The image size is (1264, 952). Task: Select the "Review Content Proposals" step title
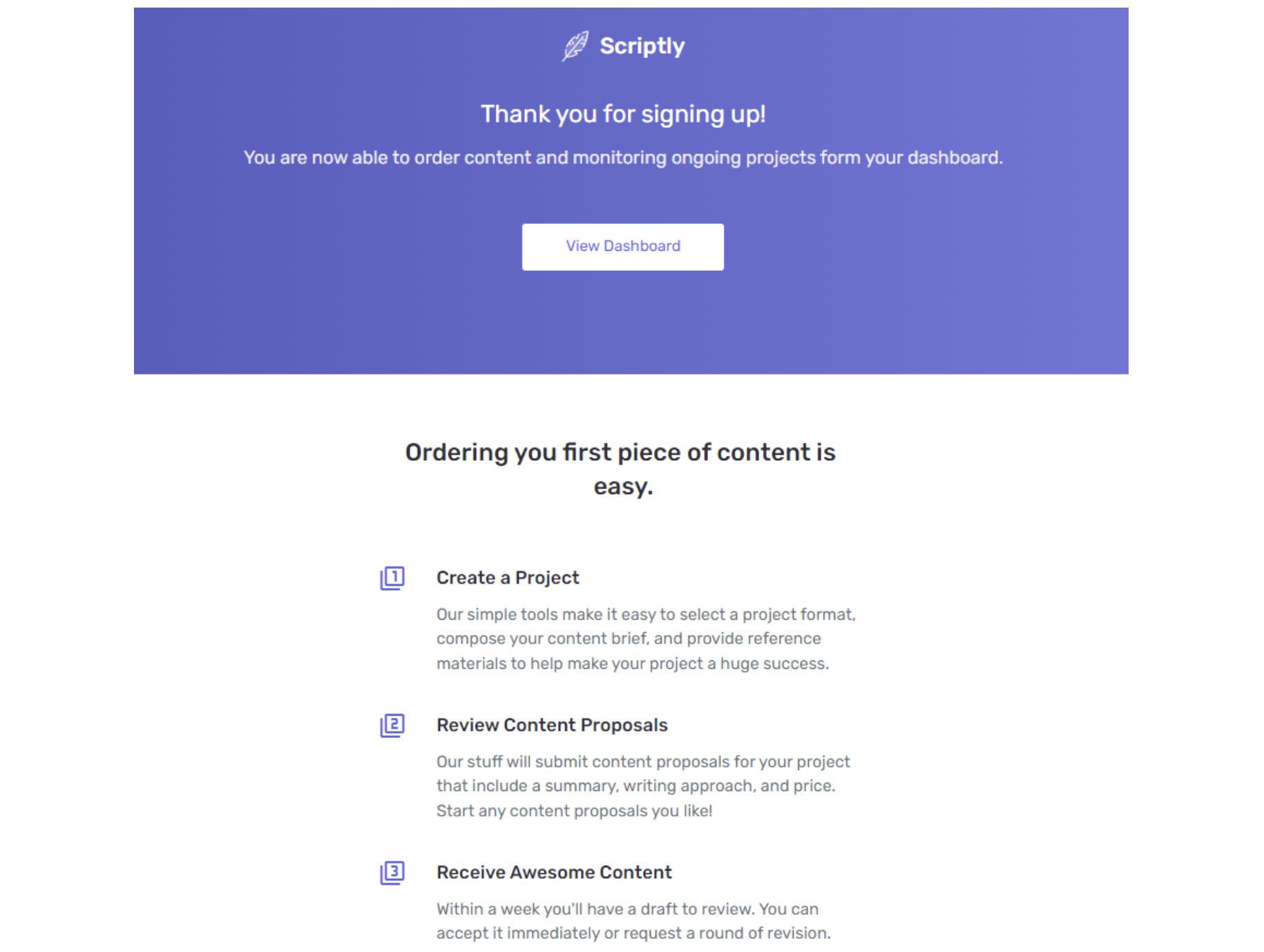pos(552,725)
